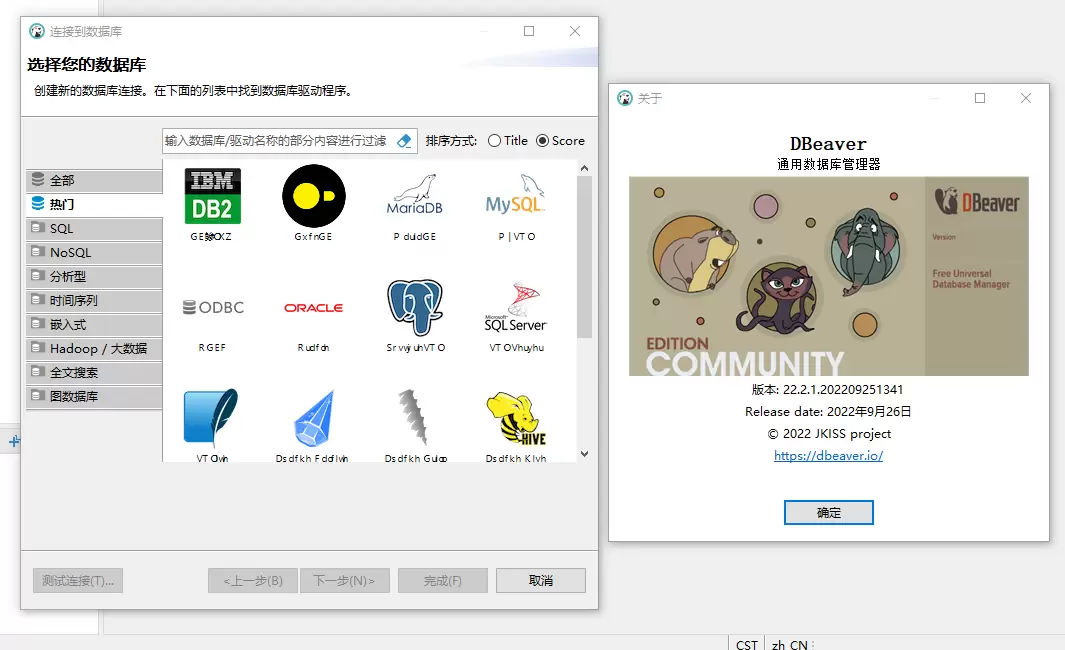Open the Hadoop / 大数据 category
The width and height of the screenshot is (1065, 650).
click(94, 348)
